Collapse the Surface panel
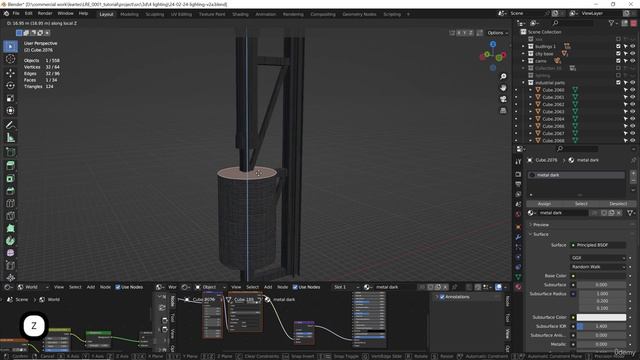This screenshot has width=640, height=360. (540, 234)
